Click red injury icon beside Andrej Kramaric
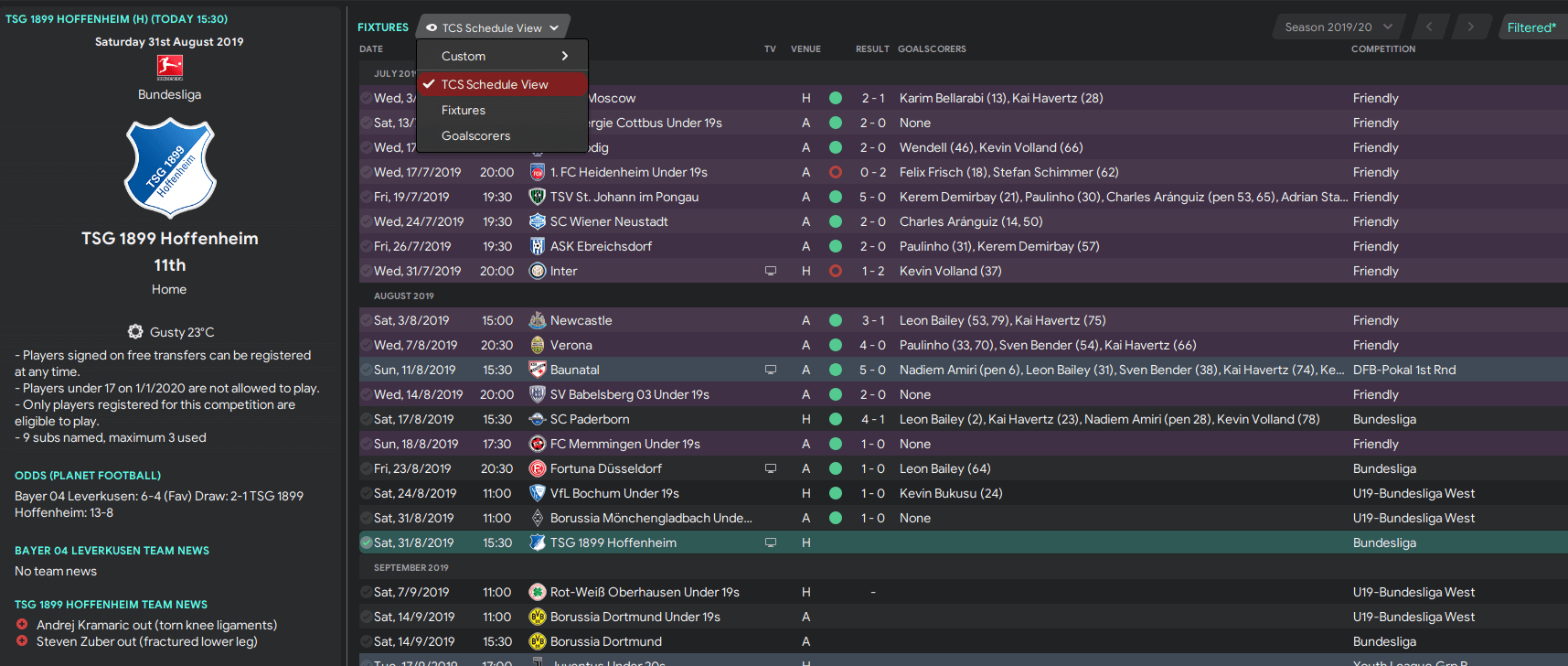Viewport: 1568px width, 666px height. pos(22,625)
